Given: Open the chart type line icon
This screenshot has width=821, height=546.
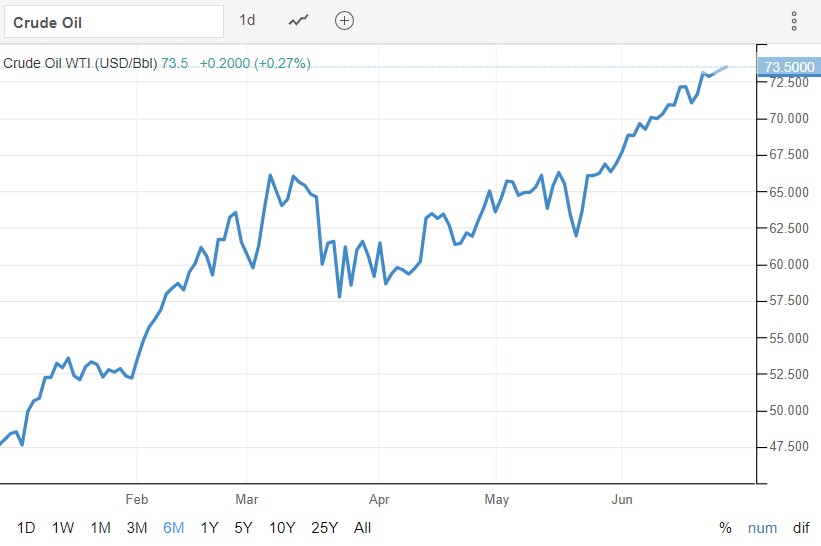Looking at the screenshot, I should 298,21.
